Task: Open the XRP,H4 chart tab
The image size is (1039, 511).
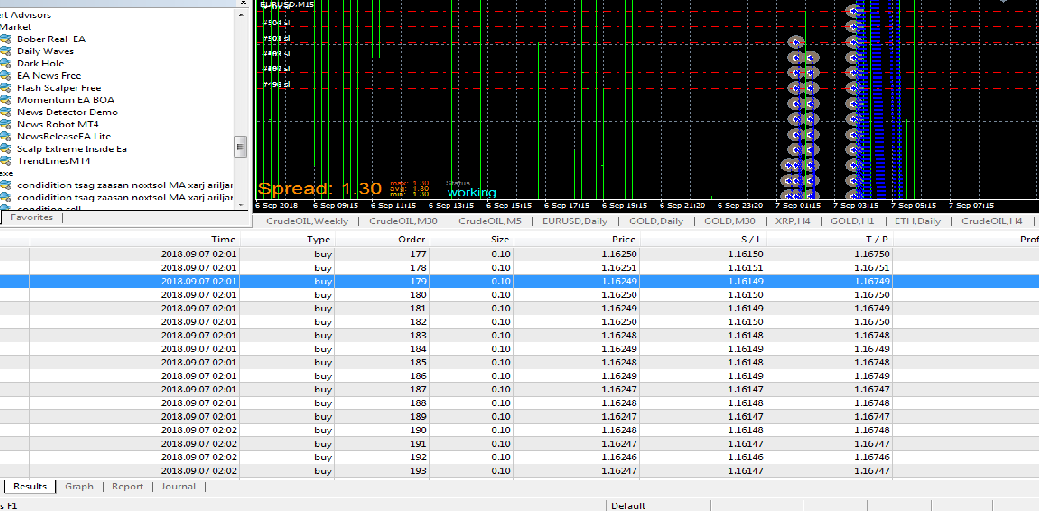Action: tap(793, 221)
